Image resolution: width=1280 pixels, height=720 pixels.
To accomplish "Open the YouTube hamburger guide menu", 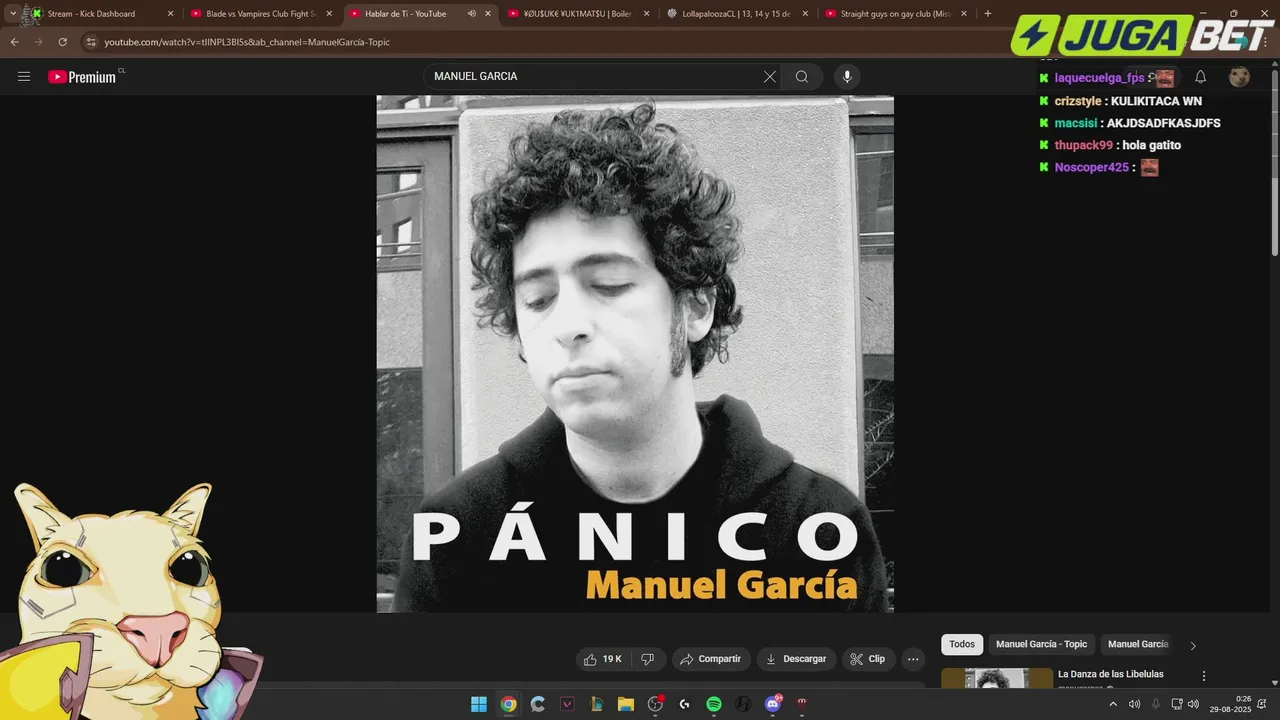I will 24,77.
